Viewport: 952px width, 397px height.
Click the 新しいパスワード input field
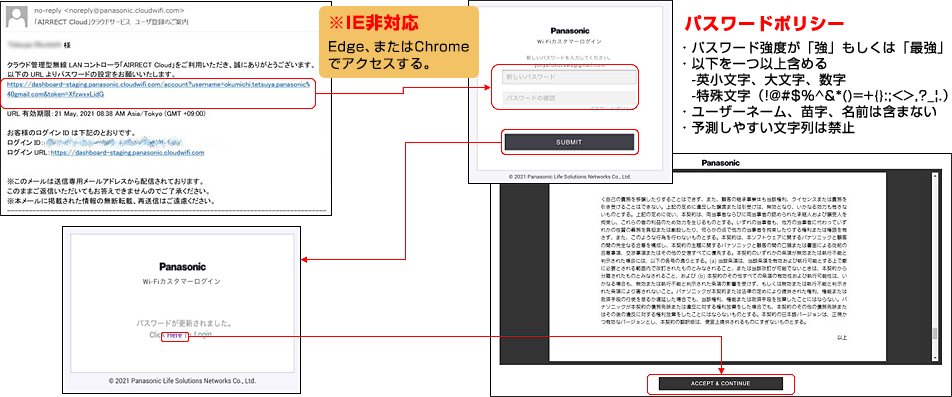tap(570, 77)
